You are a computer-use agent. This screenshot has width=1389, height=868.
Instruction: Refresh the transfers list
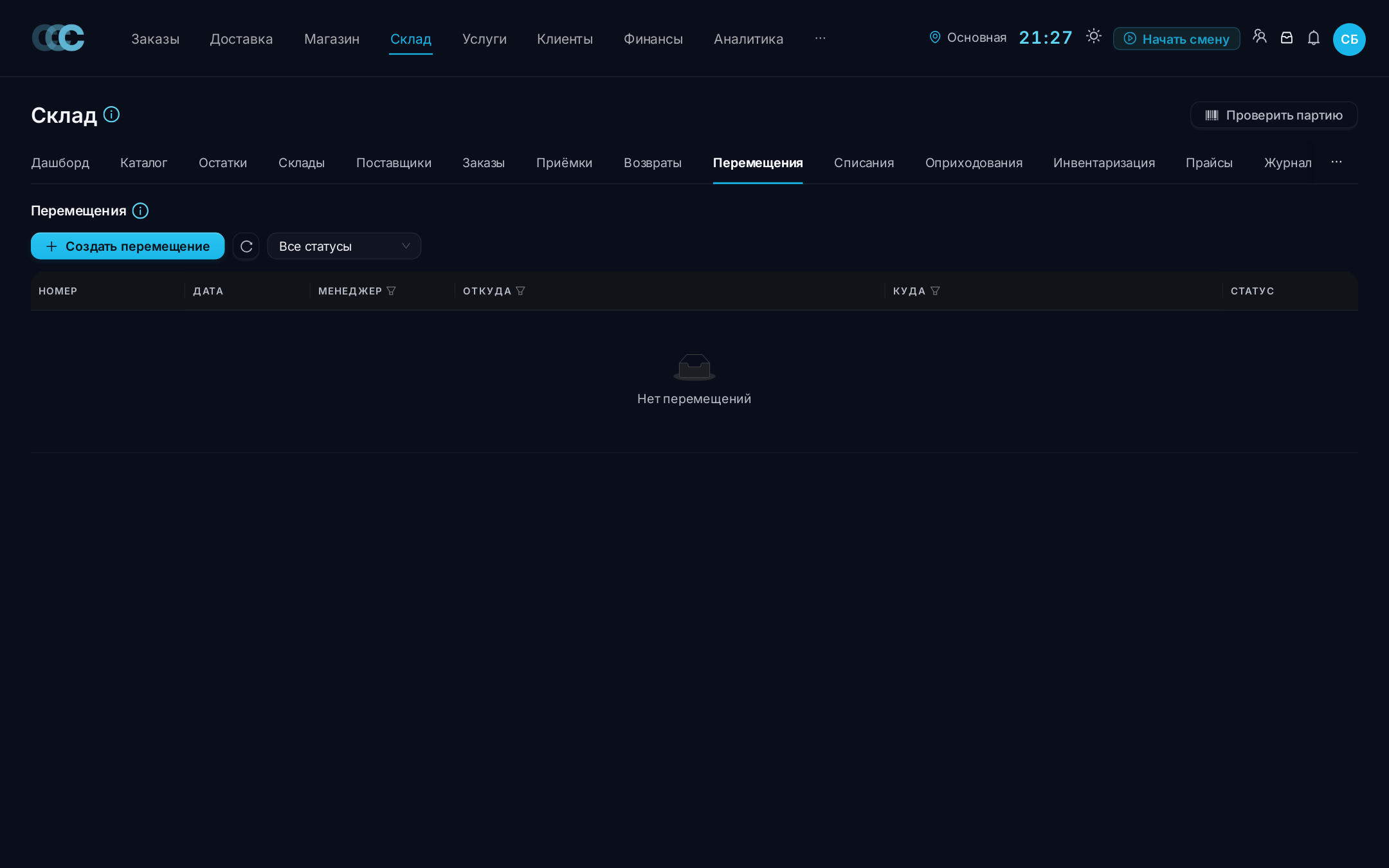pos(246,246)
